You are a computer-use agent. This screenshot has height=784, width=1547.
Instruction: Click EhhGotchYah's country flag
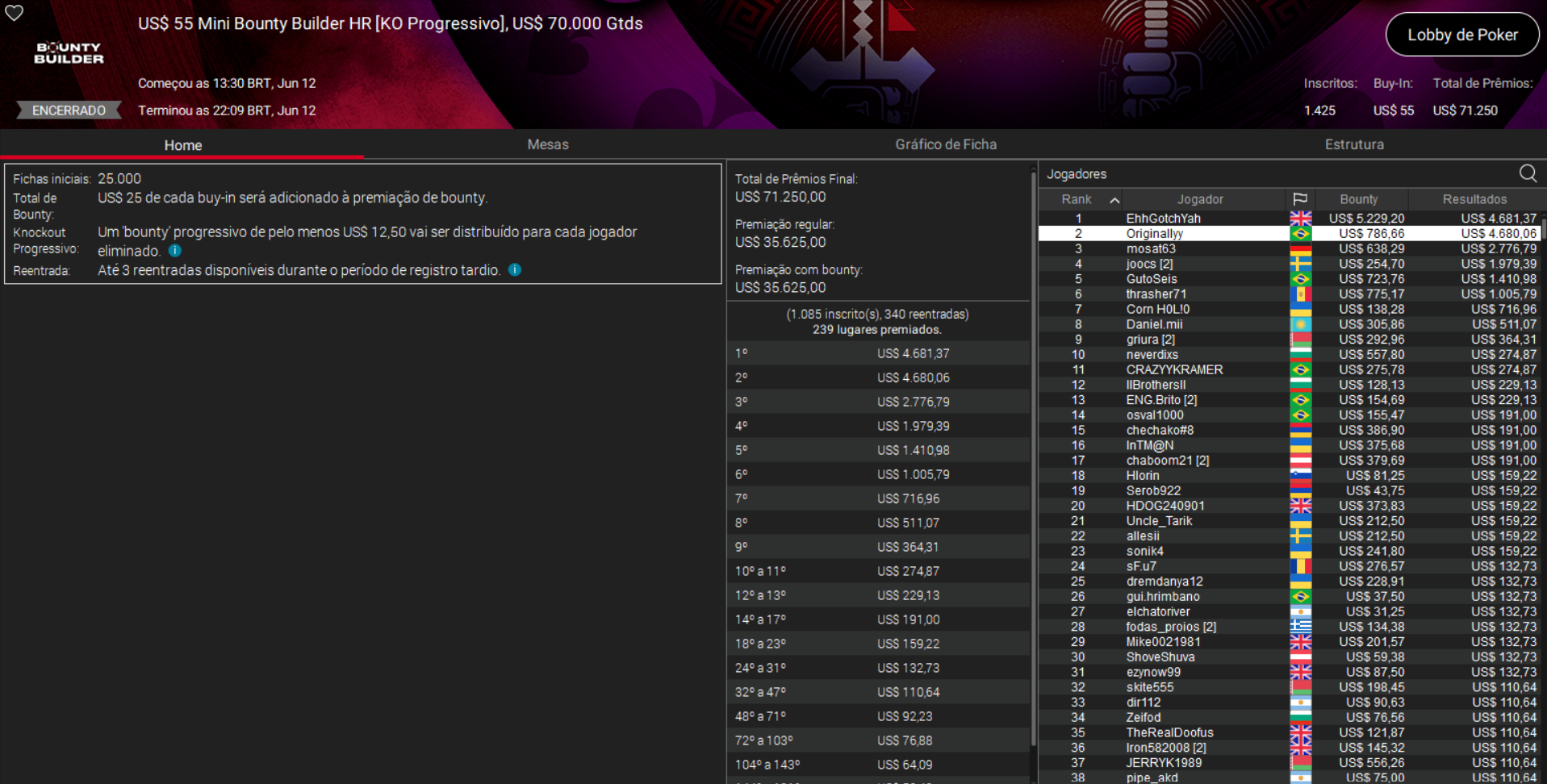pos(1300,219)
